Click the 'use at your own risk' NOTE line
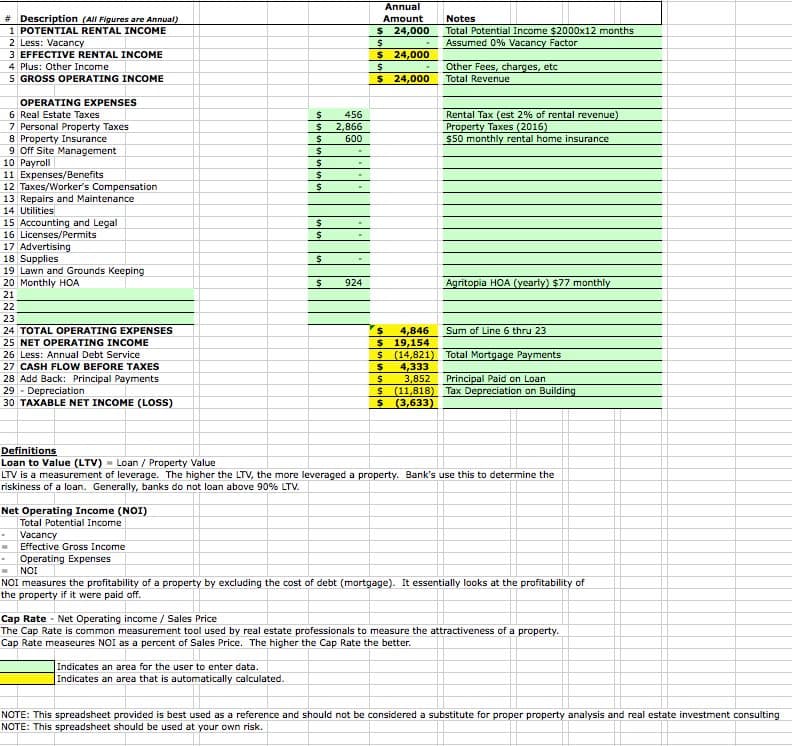The height and width of the screenshot is (746, 792). pos(131,727)
